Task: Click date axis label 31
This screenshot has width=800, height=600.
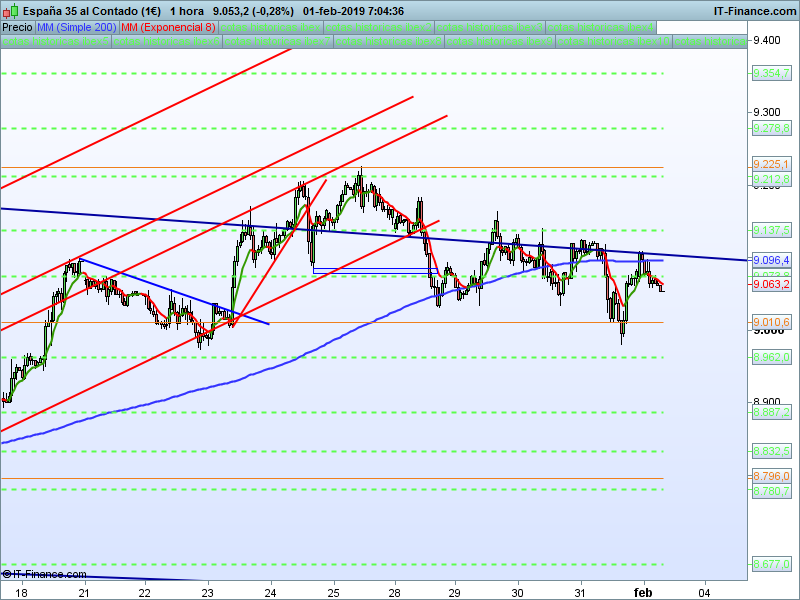Action: 580,593
